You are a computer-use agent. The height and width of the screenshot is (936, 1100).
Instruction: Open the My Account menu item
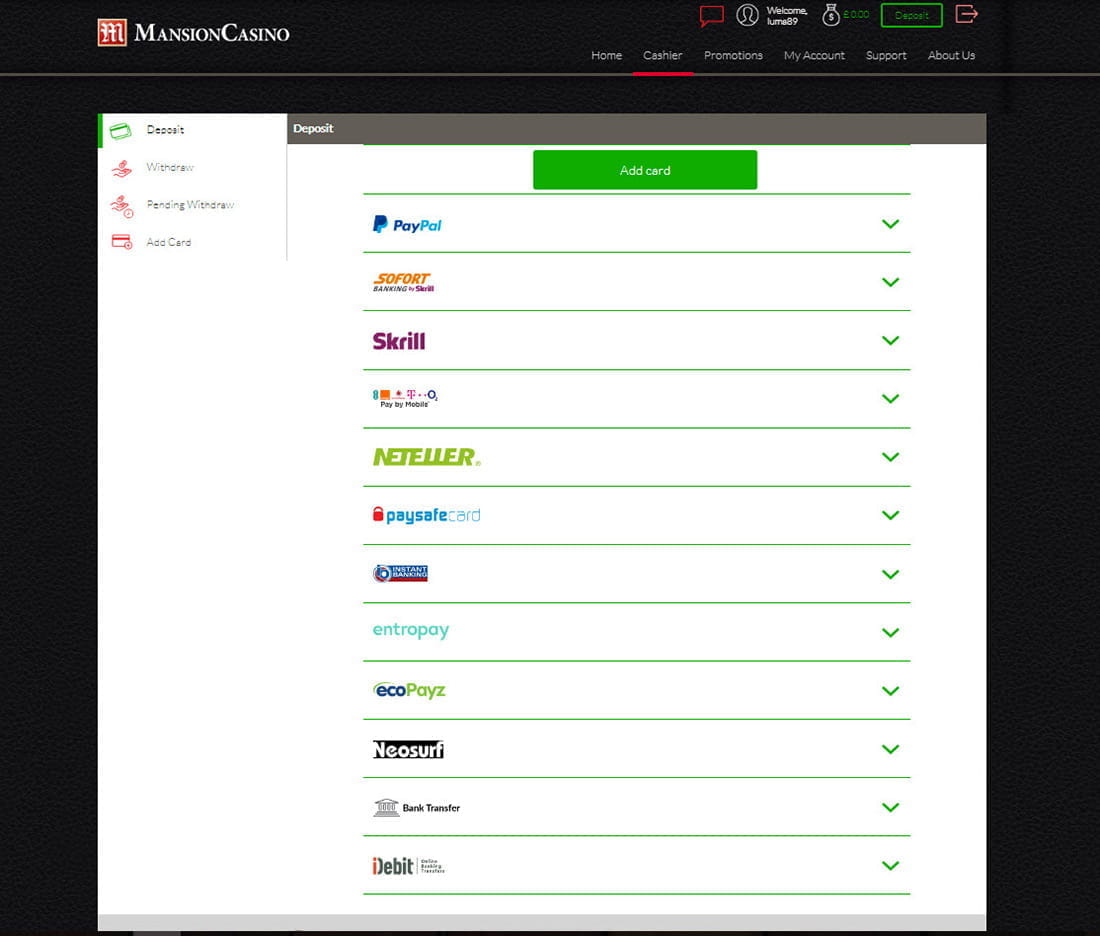pyautogui.click(x=814, y=55)
